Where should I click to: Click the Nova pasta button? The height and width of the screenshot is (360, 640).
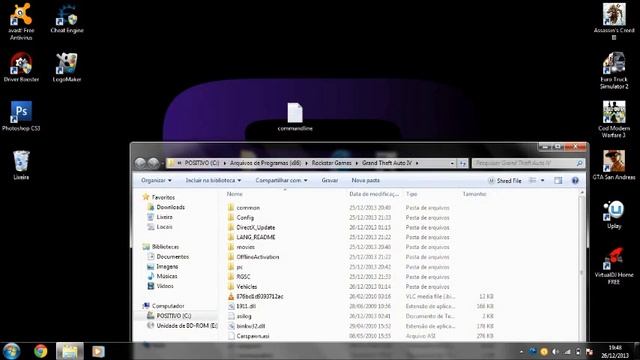(365, 180)
